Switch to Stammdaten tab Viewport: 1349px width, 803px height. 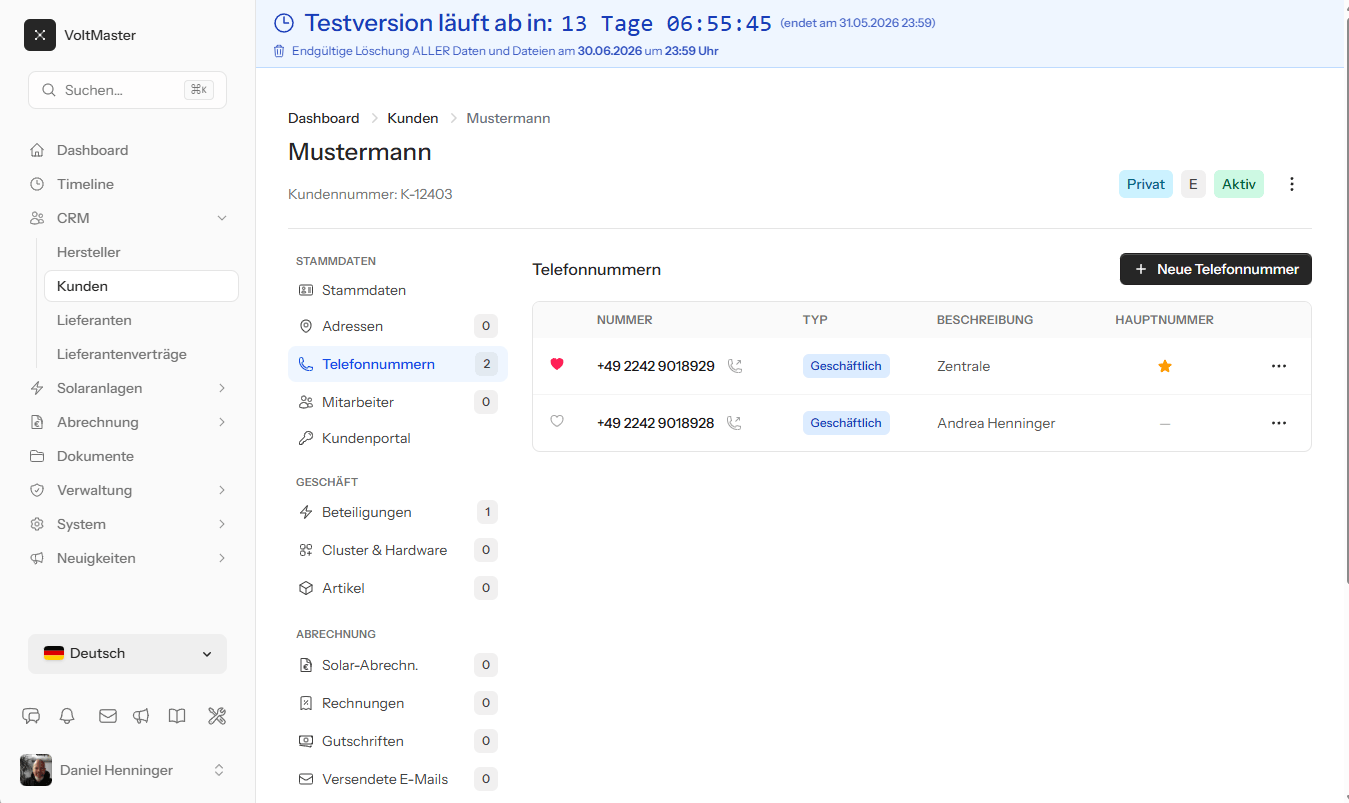pyautogui.click(x=398, y=290)
